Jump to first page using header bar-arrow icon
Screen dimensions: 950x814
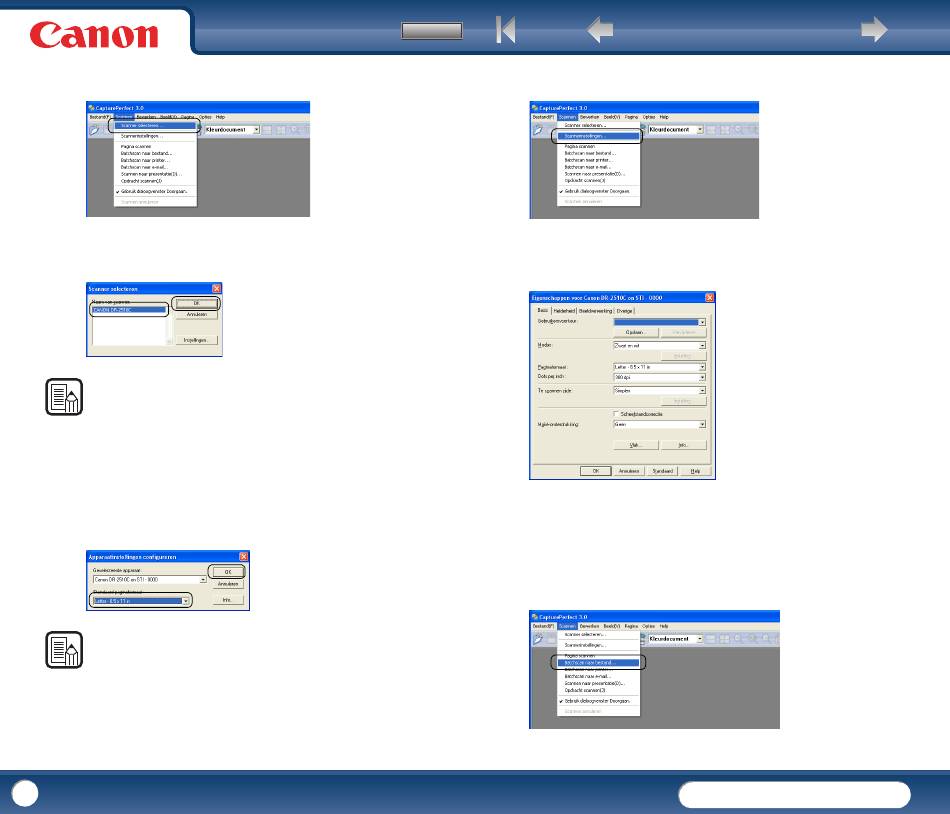point(505,29)
